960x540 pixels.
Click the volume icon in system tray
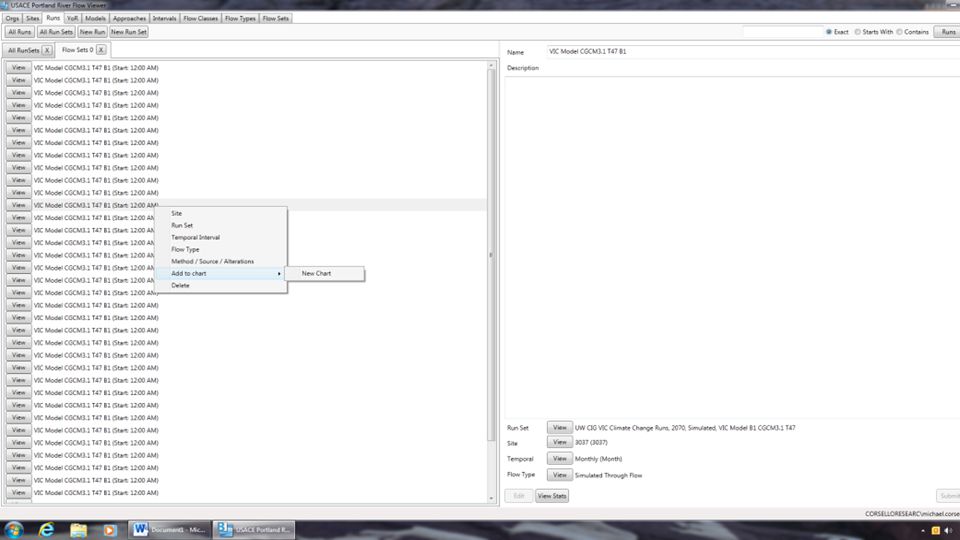[948, 530]
